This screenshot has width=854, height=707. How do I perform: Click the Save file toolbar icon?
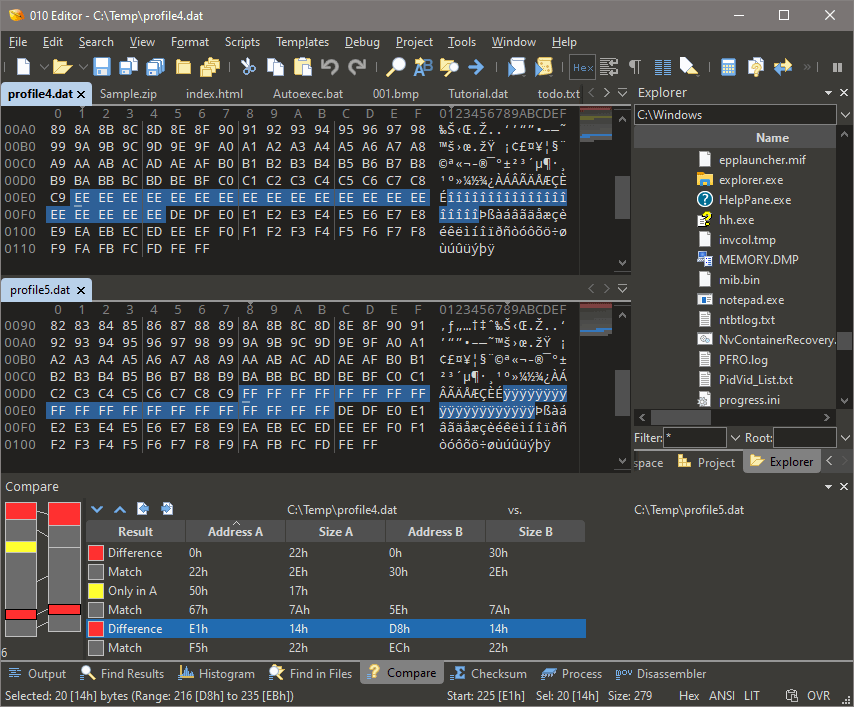(x=102, y=67)
